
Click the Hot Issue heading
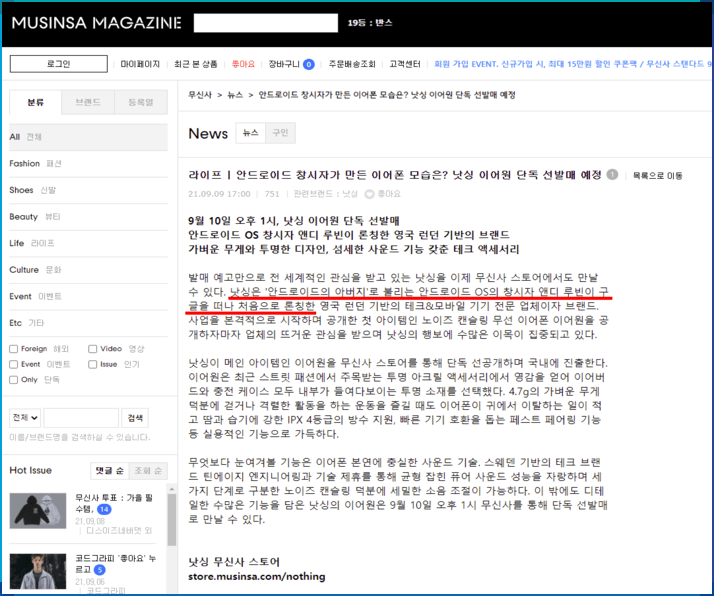point(31,470)
